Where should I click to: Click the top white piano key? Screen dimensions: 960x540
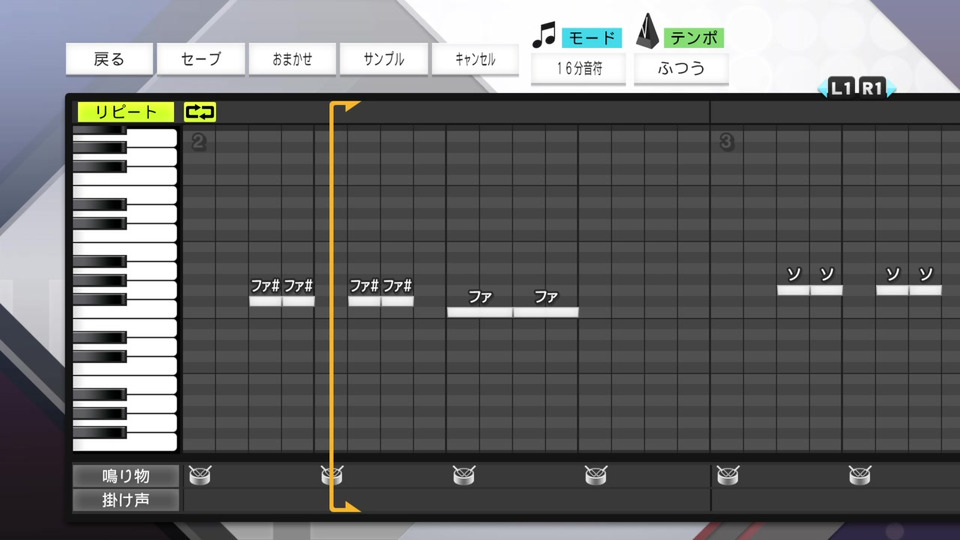[x=152, y=137]
